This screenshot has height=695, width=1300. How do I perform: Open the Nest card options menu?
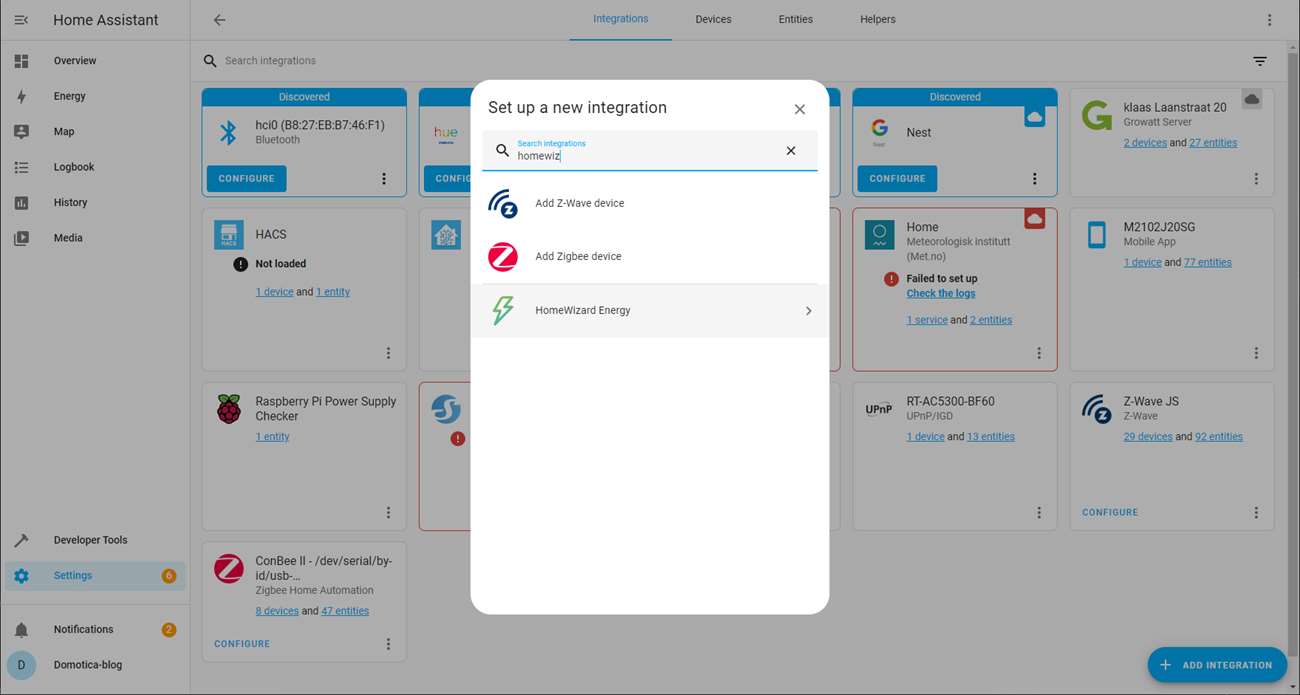(1035, 179)
